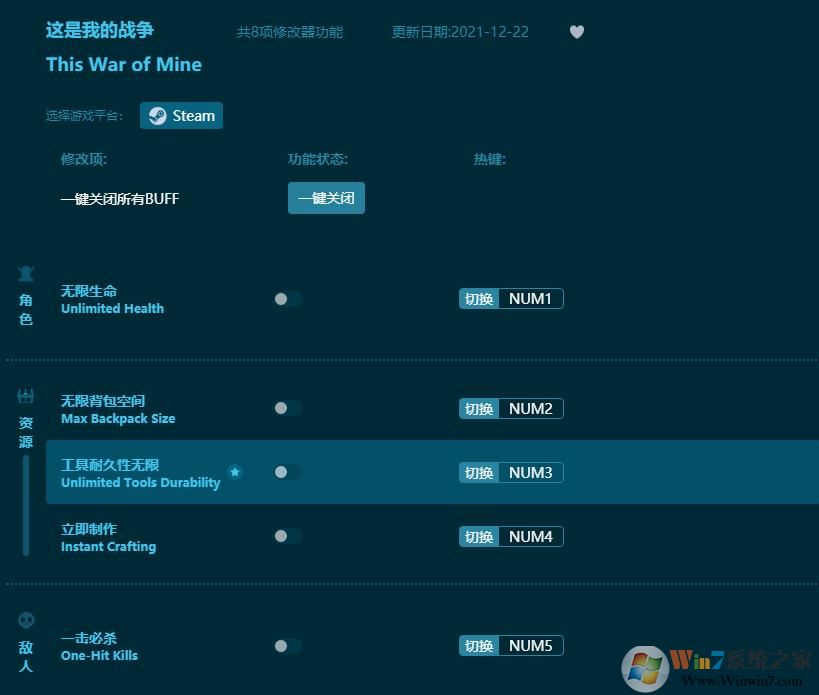Click NUM5 hotkey for One-Hit Kills
The height and width of the screenshot is (695, 819).
pos(529,645)
